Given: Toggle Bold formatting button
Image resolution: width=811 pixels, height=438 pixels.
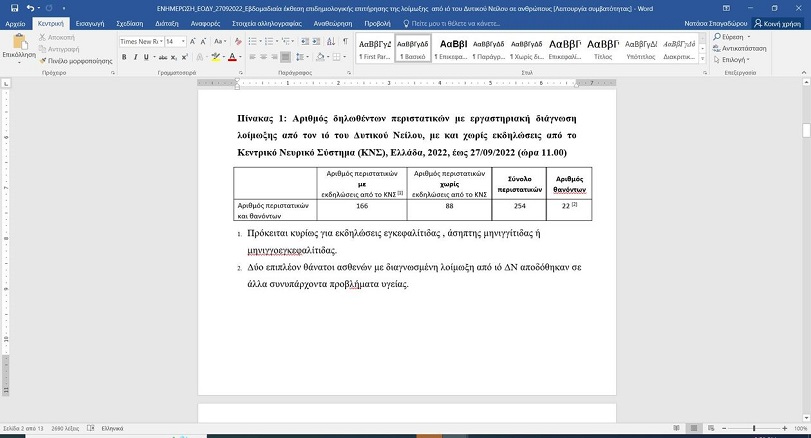Looking at the screenshot, I should [124, 57].
